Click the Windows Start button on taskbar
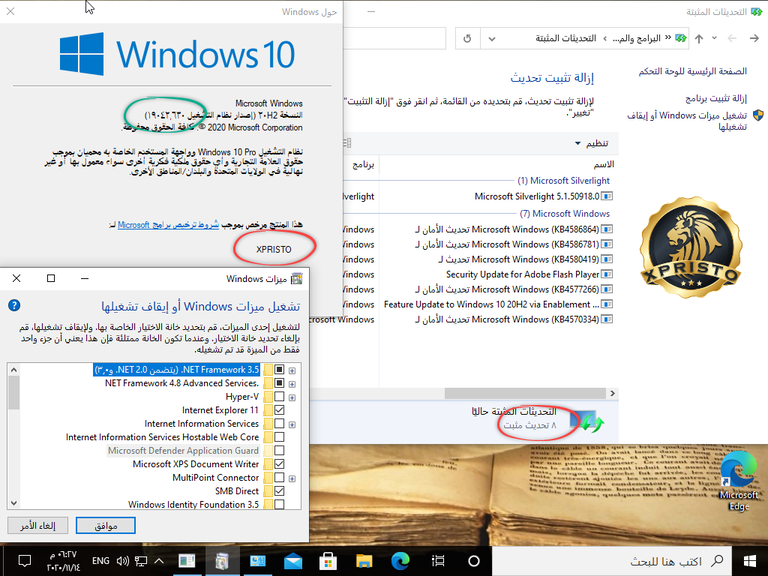768x576 pixels. [x=749, y=561]
